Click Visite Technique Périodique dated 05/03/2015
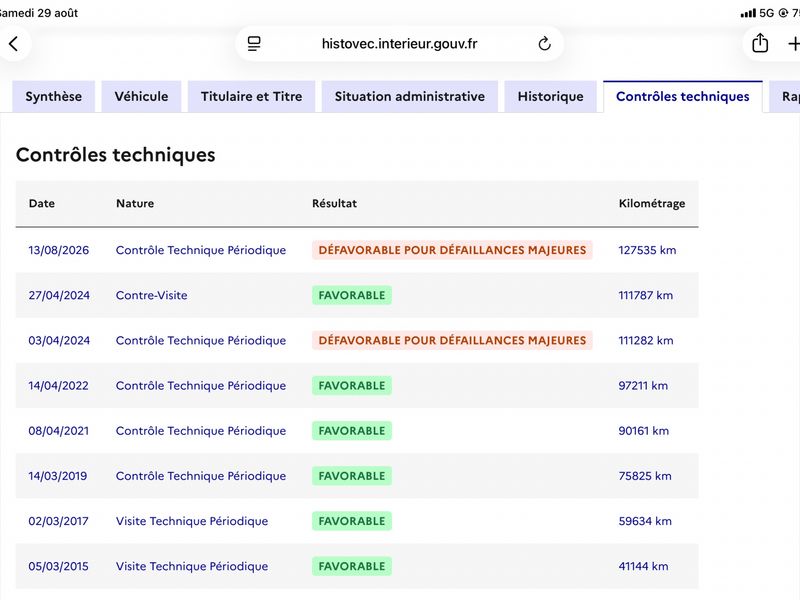Viewport: 800px width, 600px height. (x=192, y=566)
